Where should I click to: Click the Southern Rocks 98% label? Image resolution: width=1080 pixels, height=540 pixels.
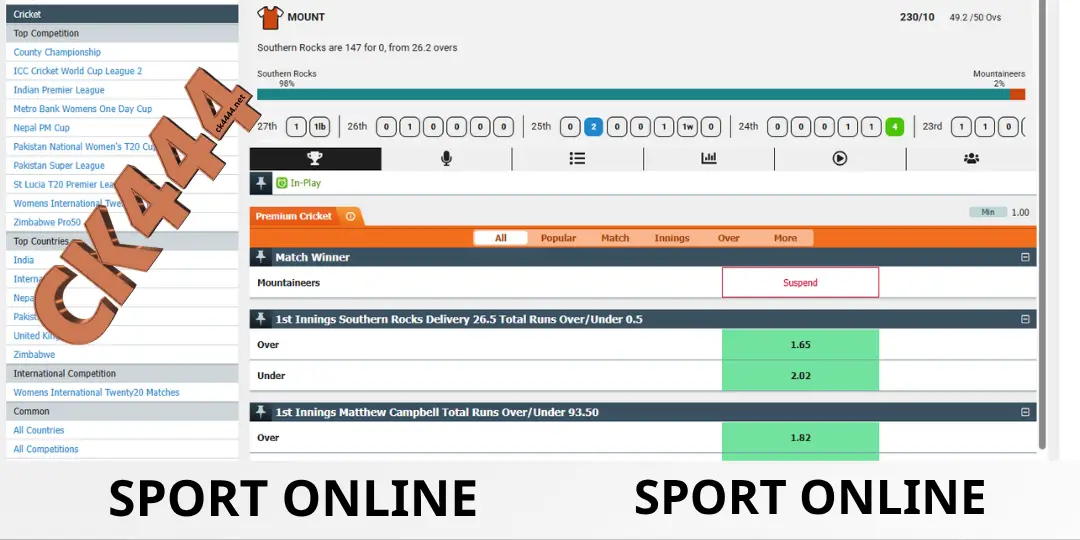coord(287,79)
